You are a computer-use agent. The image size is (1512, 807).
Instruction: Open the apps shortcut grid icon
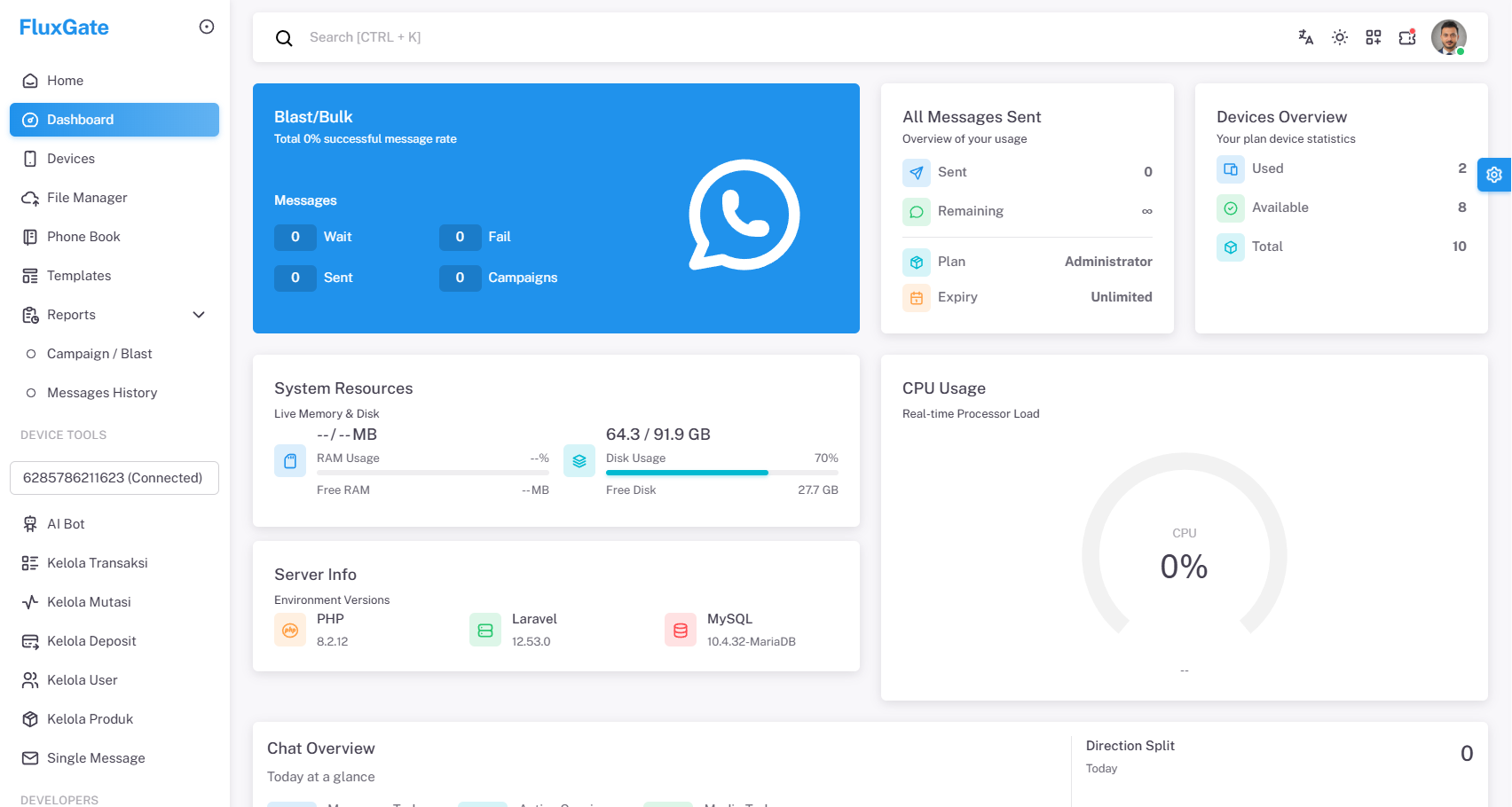coord(1374,37)
